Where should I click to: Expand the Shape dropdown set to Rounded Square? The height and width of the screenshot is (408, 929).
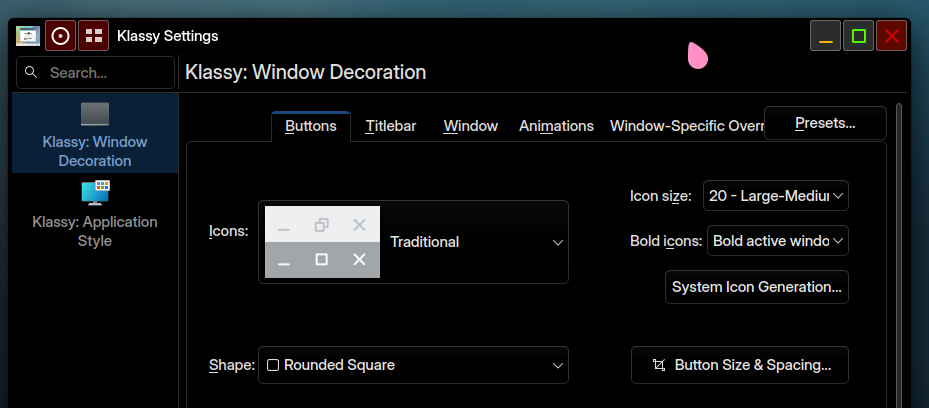tap(413, 365)
